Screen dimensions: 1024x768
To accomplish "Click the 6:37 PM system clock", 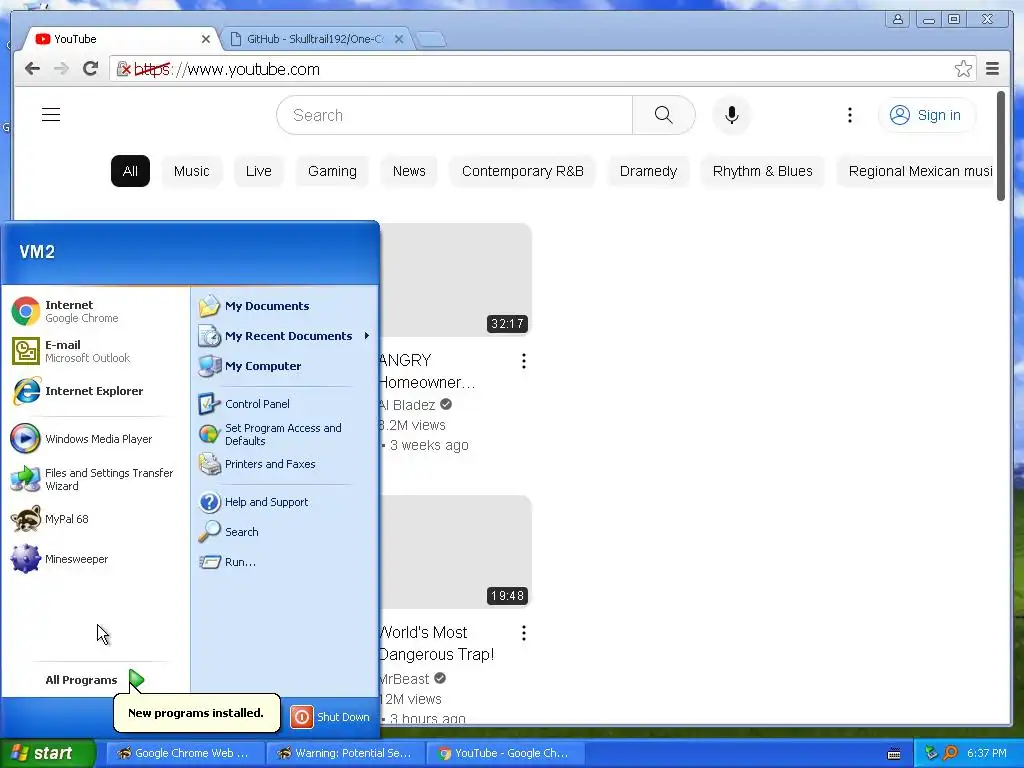I will (x=986, y=753).
